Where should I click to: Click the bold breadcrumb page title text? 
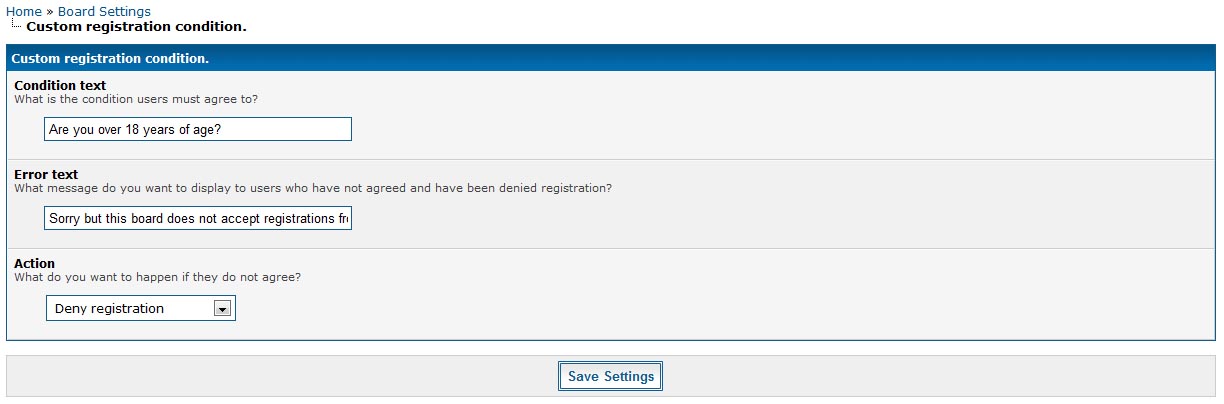pyautogui.click(x=136, y=27)
